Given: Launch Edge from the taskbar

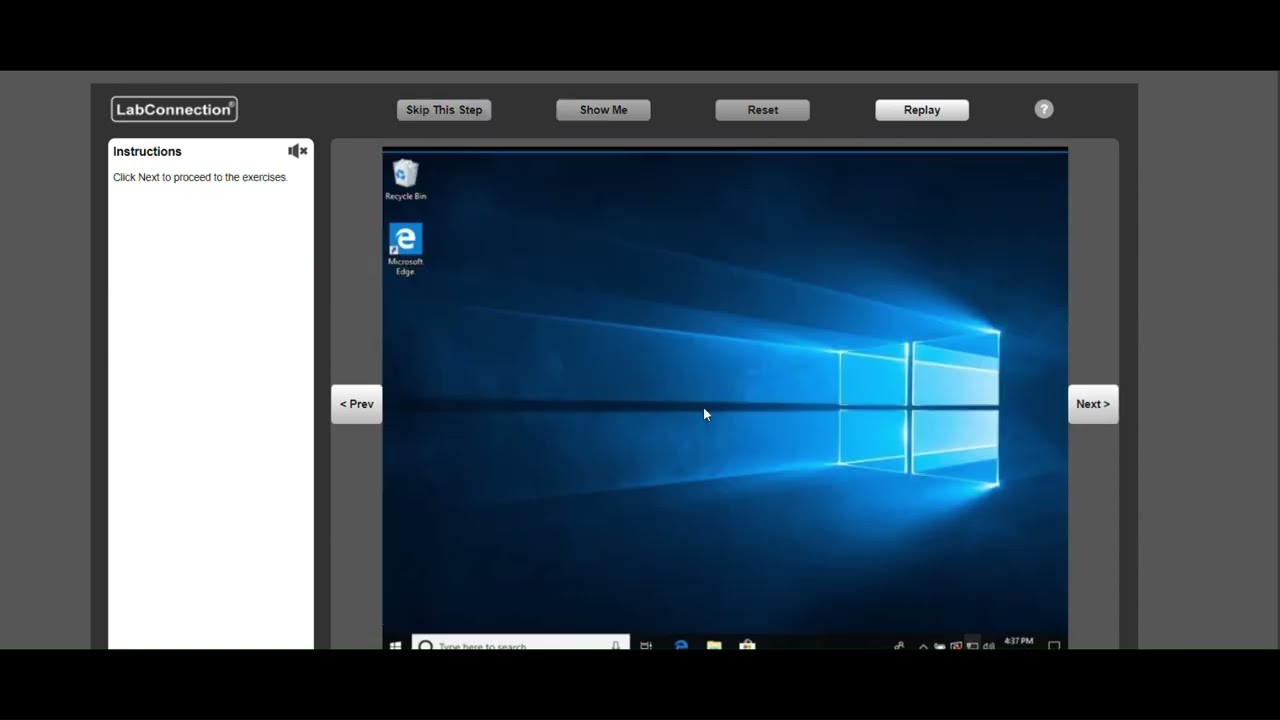Looking at the screenshot, I should (681, 645).
